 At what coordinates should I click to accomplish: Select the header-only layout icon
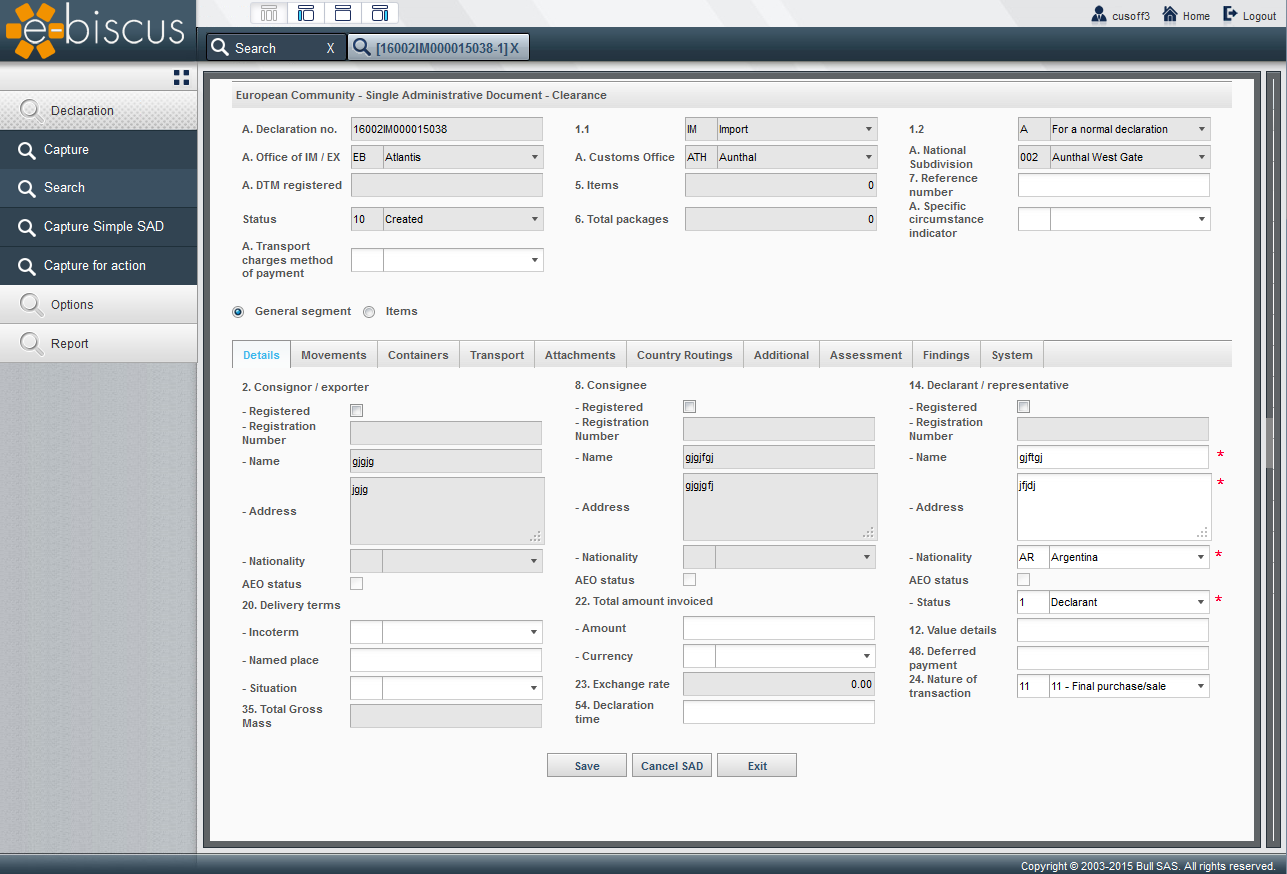343,13
